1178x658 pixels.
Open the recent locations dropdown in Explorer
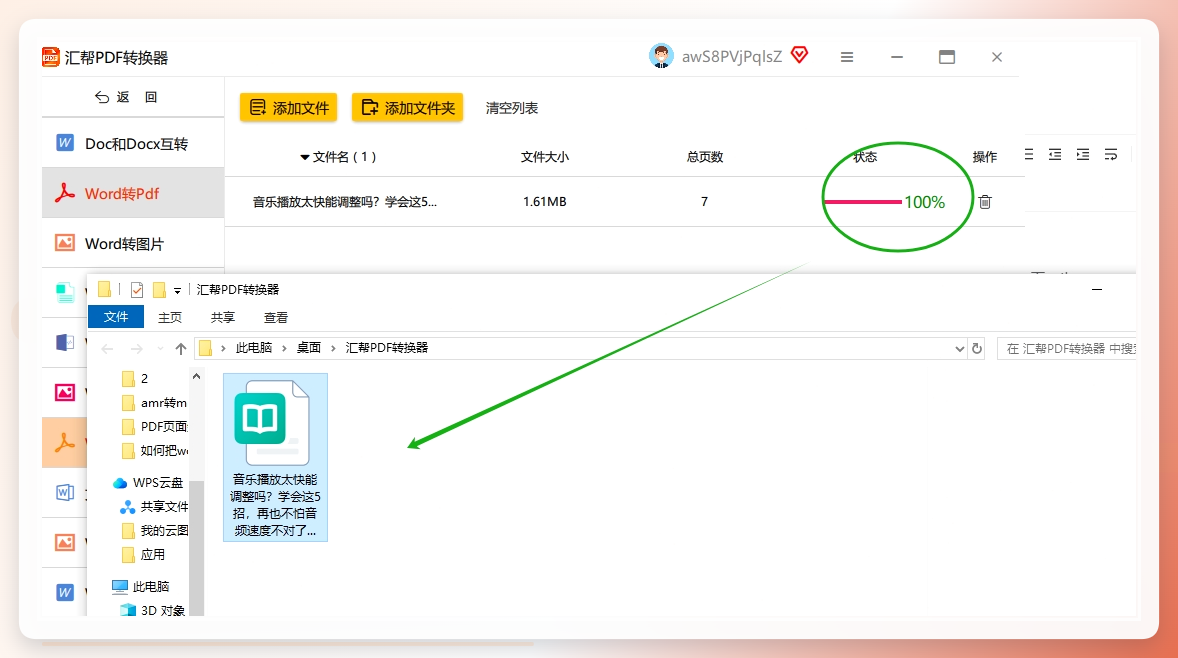160,349
